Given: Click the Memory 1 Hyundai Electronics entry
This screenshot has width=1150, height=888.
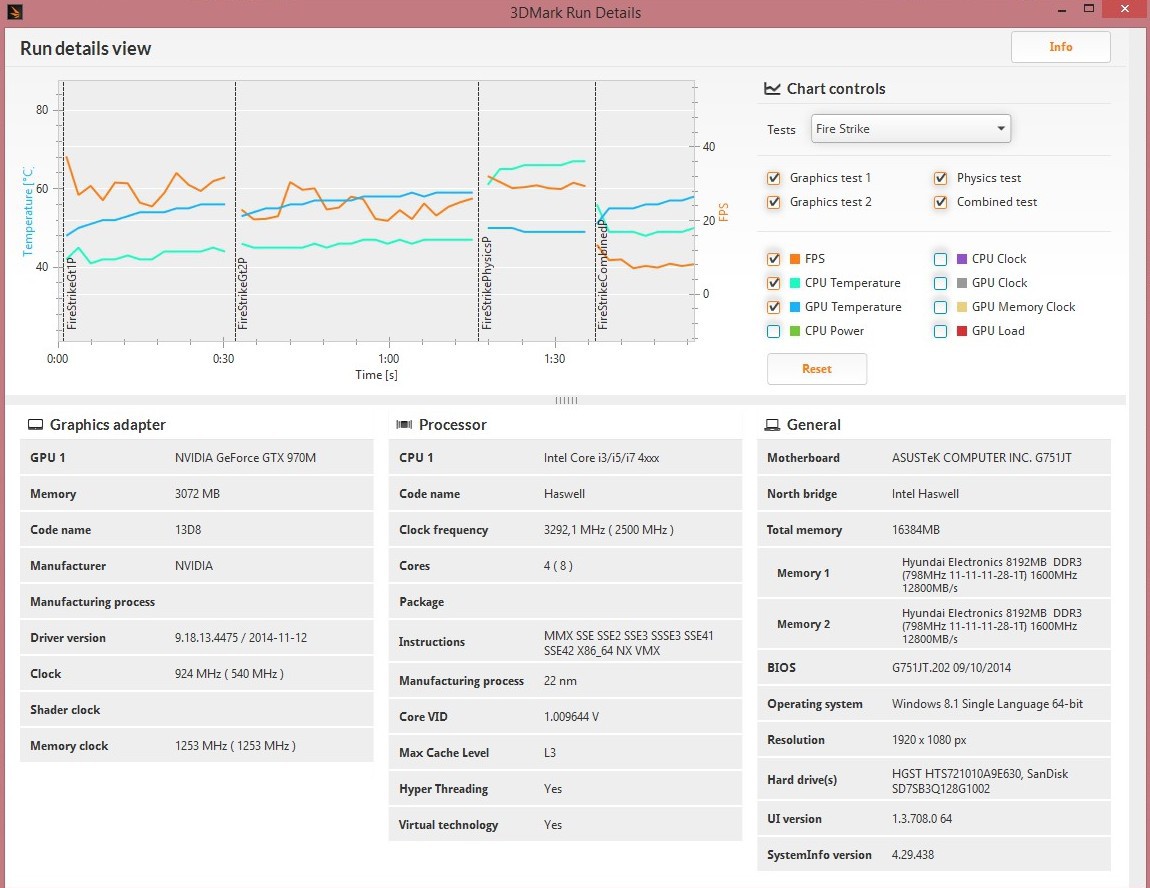Looking at the screenshot, I should click(x=992, y=575).
